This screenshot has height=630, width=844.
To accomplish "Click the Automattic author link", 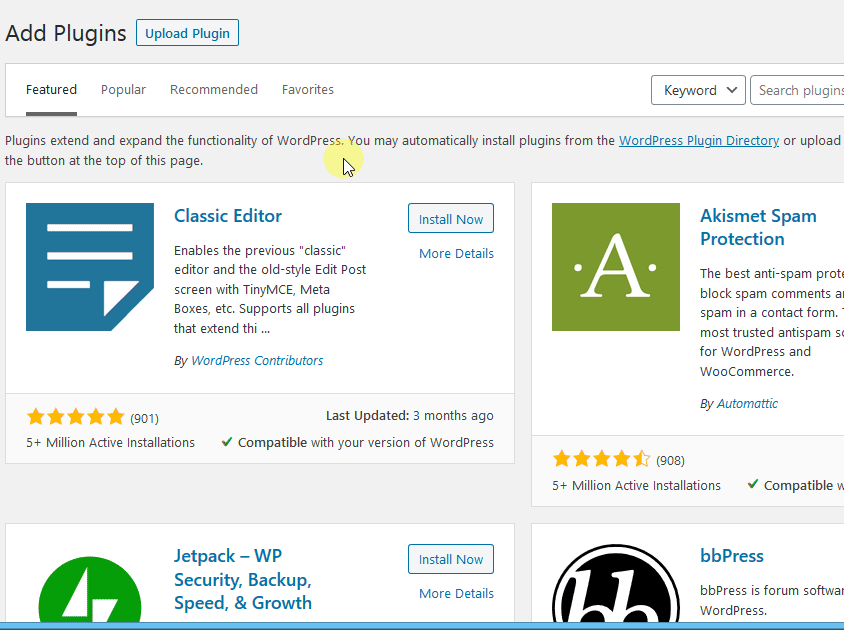I will 747,404.
